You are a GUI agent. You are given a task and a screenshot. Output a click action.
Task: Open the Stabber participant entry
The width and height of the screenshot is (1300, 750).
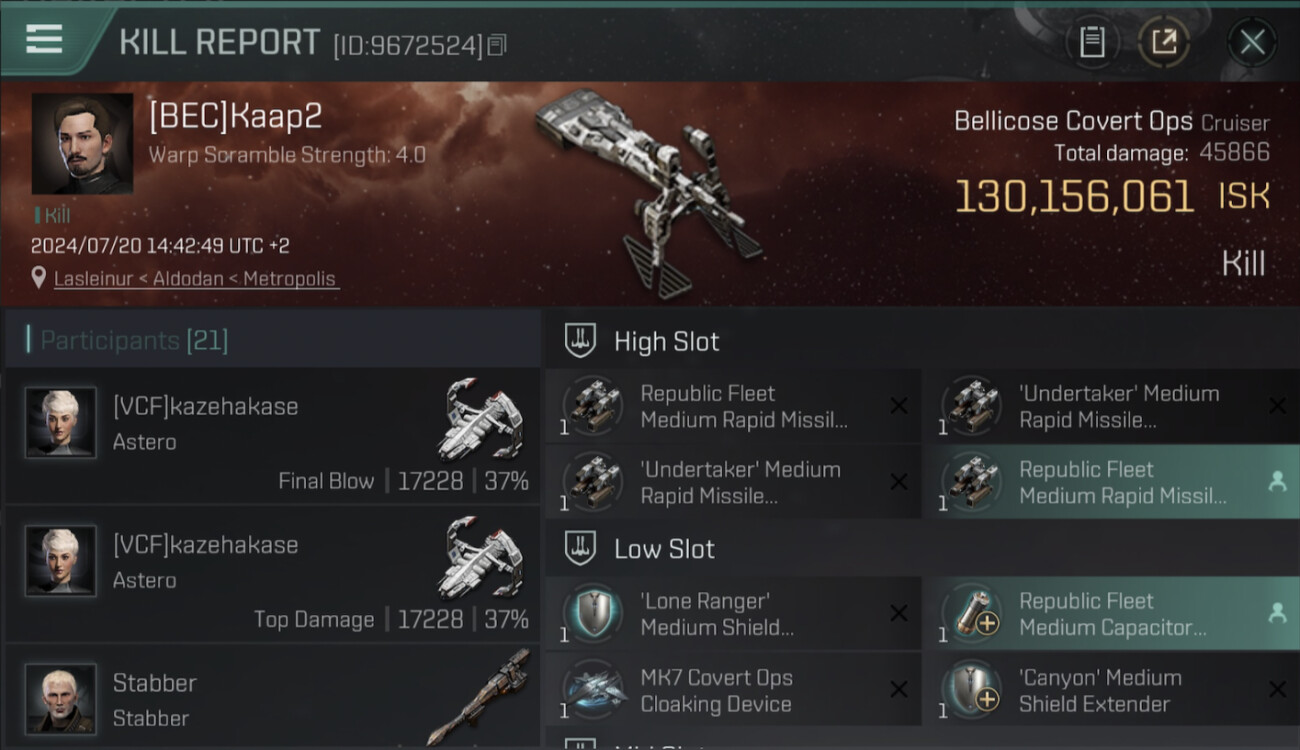(x=272, y=697)
